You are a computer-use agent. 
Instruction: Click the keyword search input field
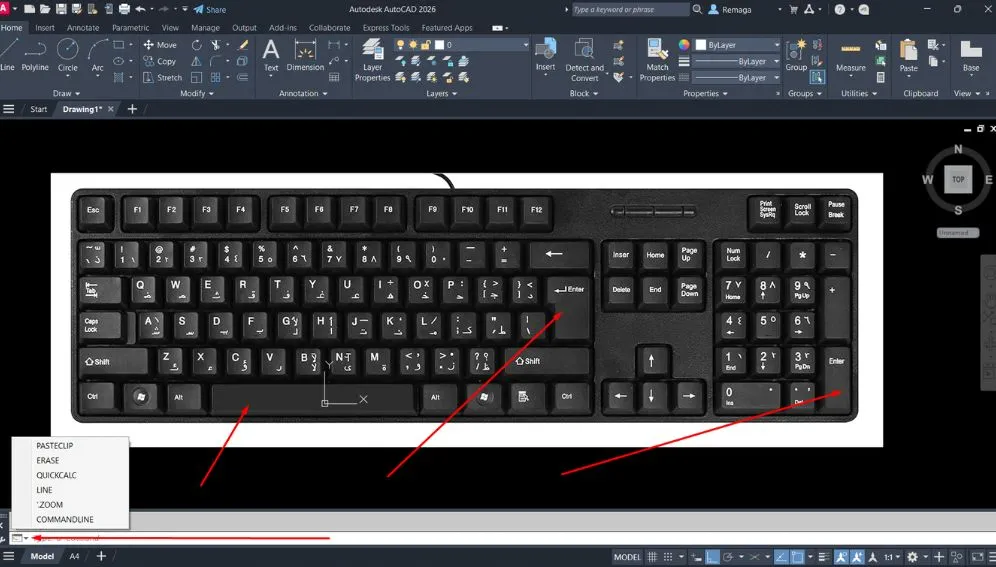(x=629, y=10)
